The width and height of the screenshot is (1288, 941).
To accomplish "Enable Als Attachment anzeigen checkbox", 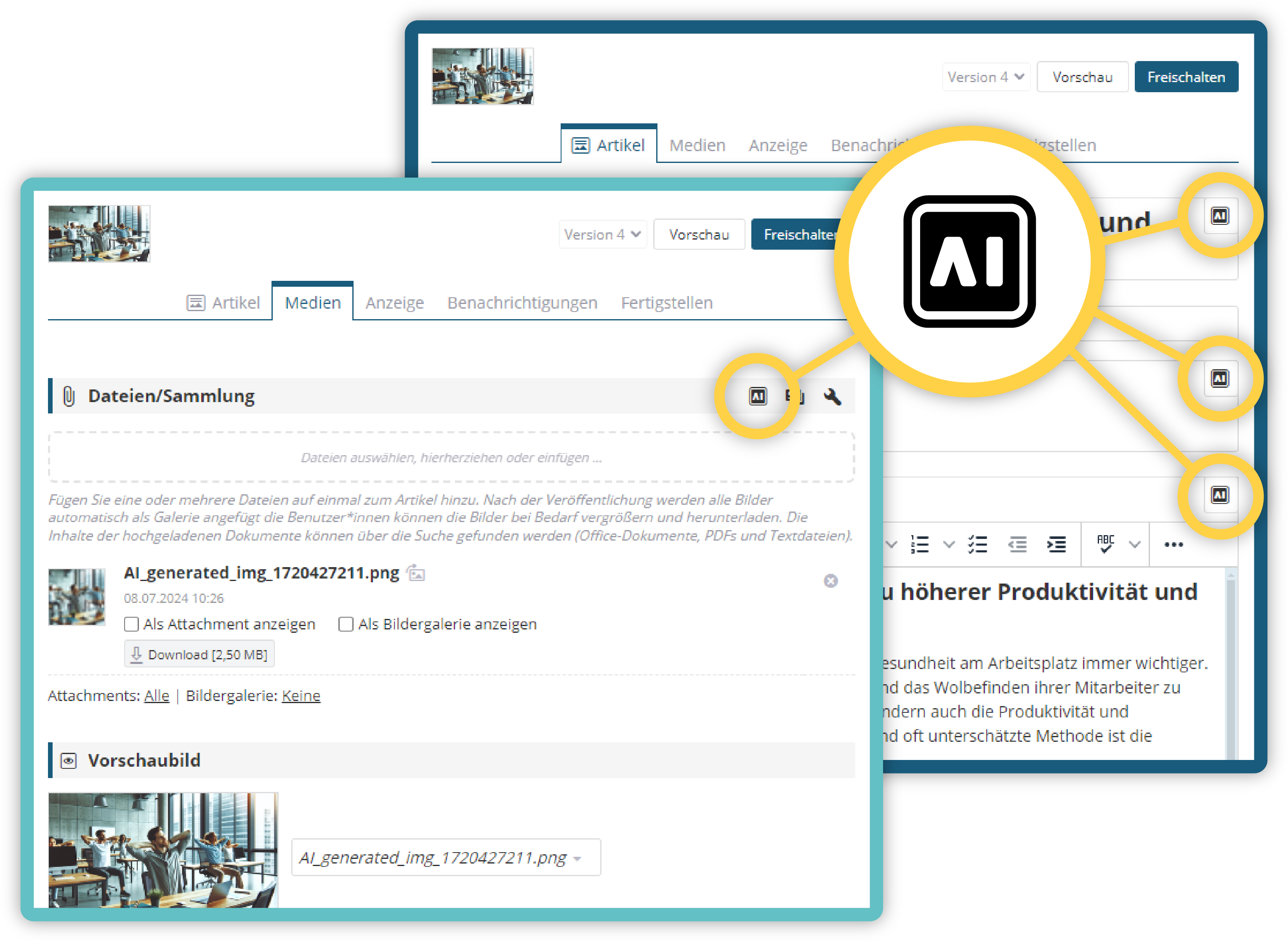I will click(x=131, y=624).
